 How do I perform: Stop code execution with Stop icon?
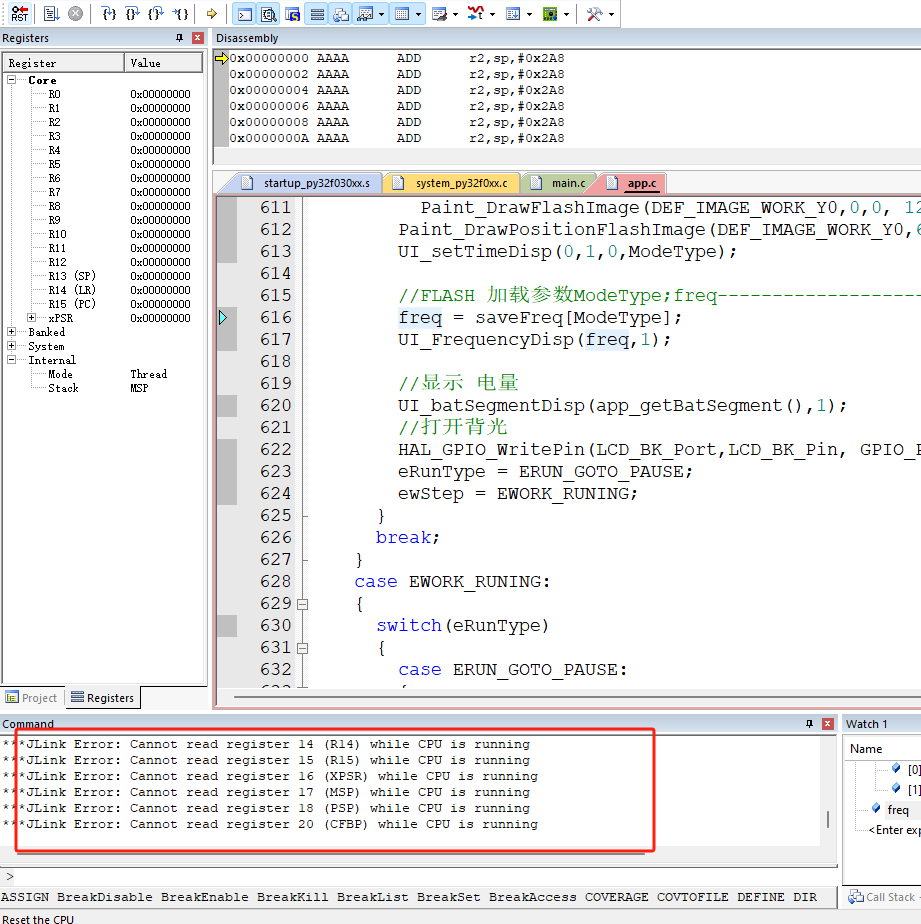[x=75, y=13]
